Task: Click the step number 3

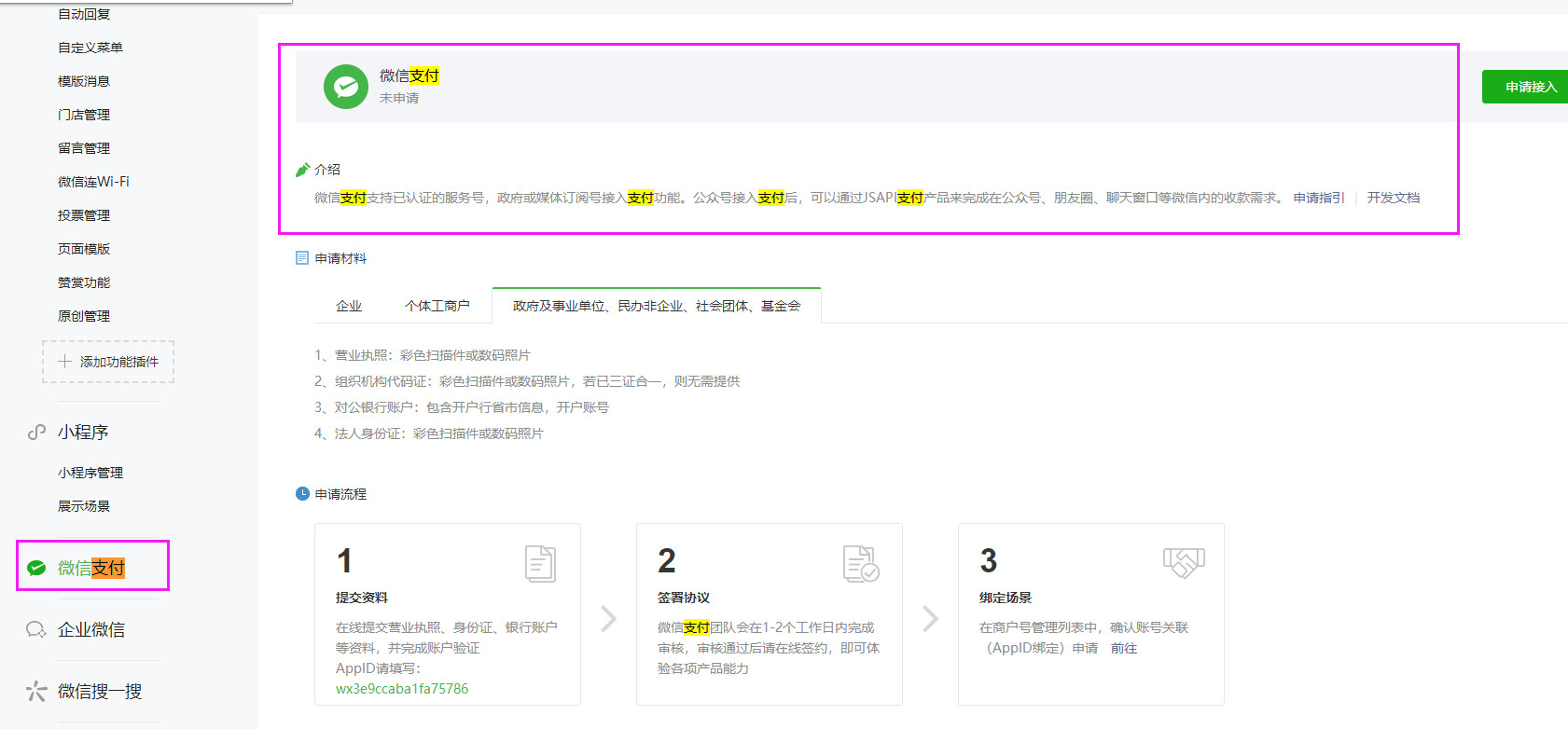Action: pos(989,561)
